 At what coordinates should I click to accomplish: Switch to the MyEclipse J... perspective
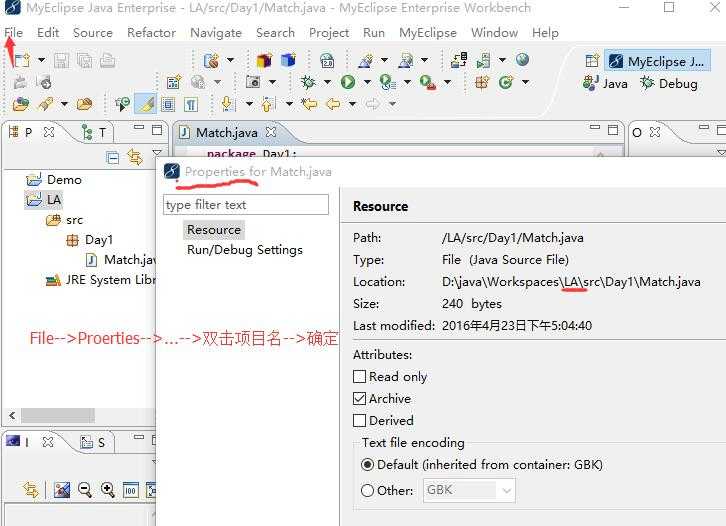[657, 61]
